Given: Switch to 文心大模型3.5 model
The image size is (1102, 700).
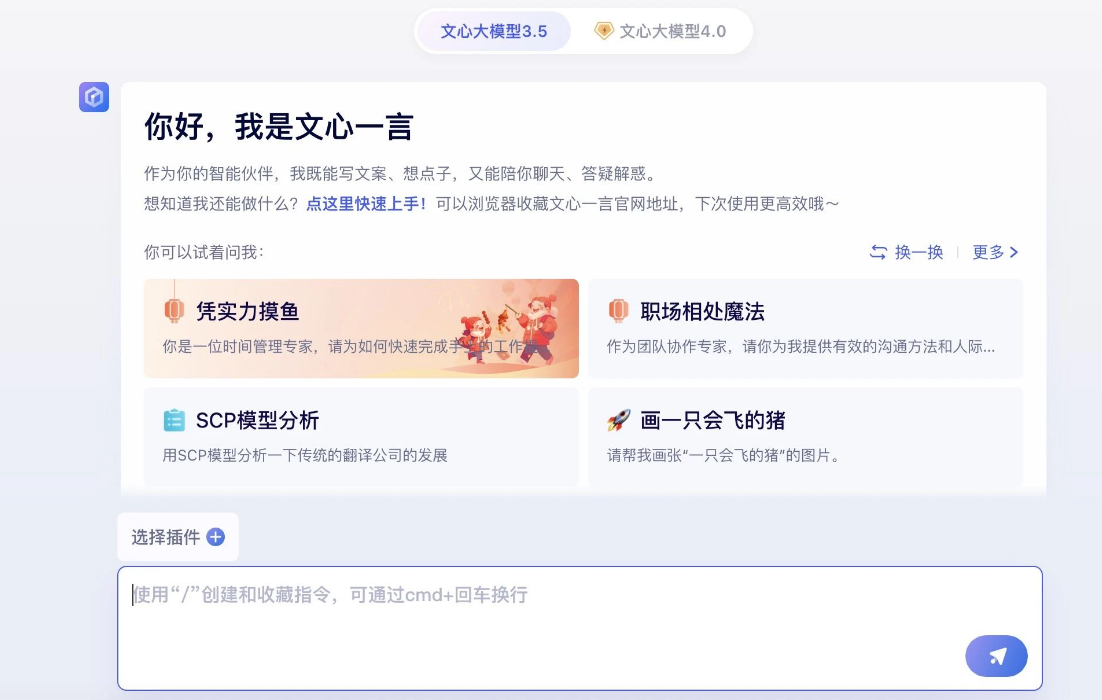Looking at the screenshot, I should [494, 31].
